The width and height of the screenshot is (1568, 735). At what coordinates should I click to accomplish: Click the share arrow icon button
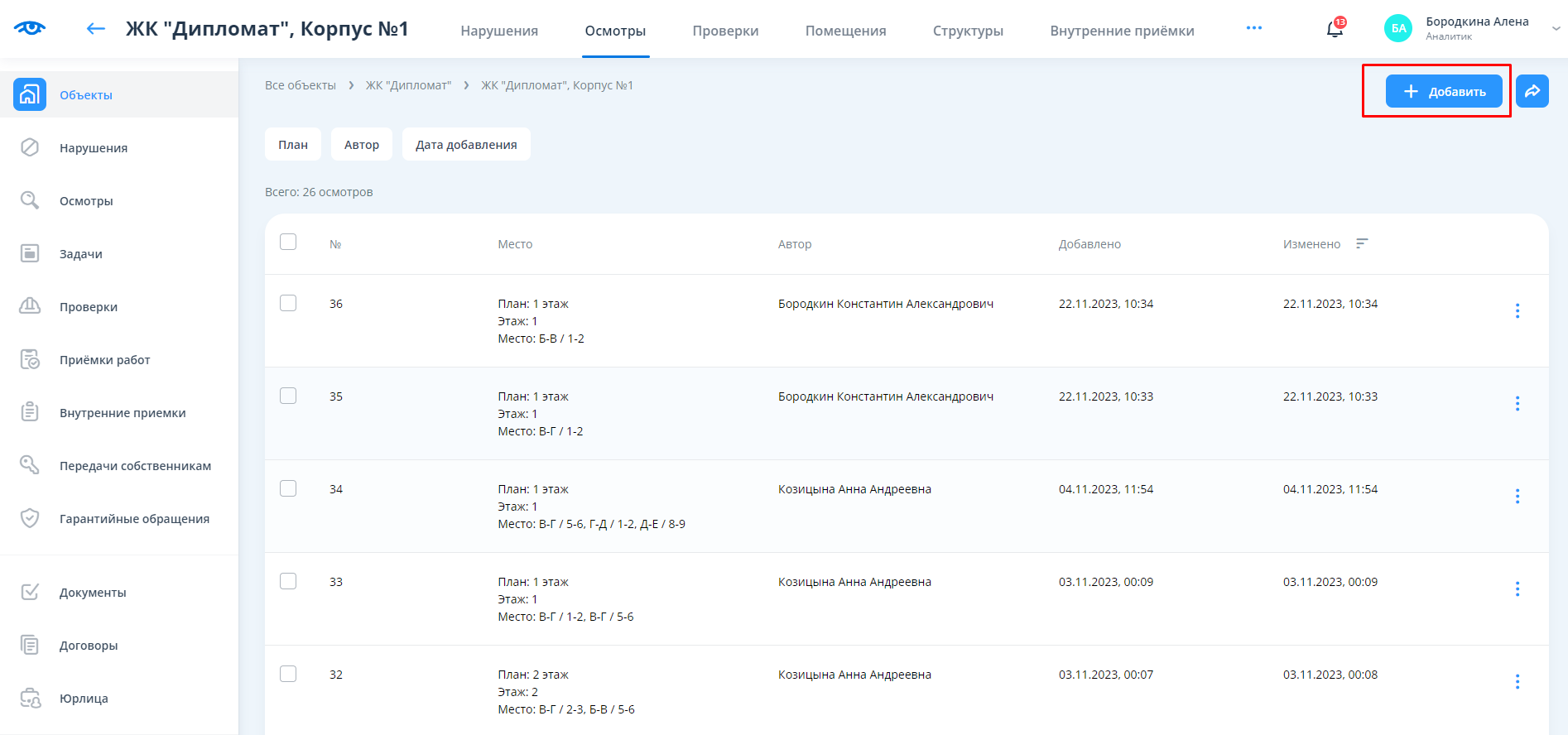[x=1532, y=91]
